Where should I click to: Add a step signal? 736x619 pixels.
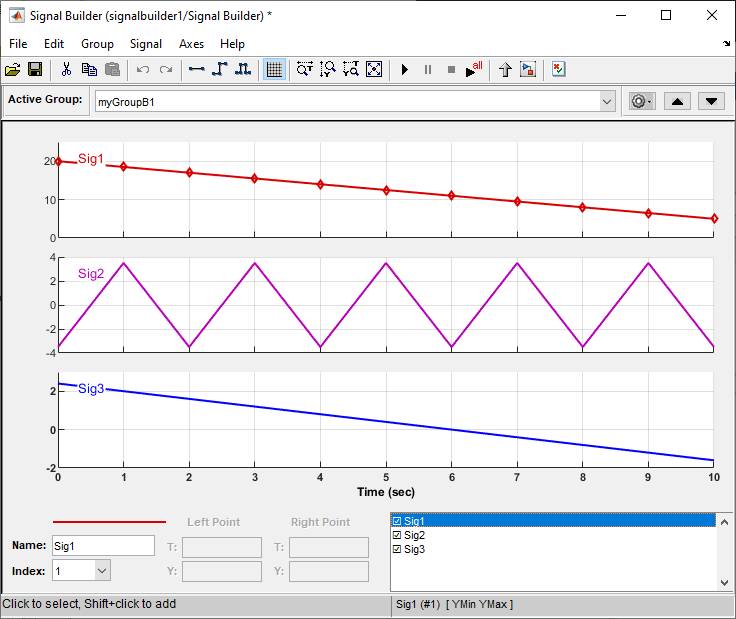point(220,69)
